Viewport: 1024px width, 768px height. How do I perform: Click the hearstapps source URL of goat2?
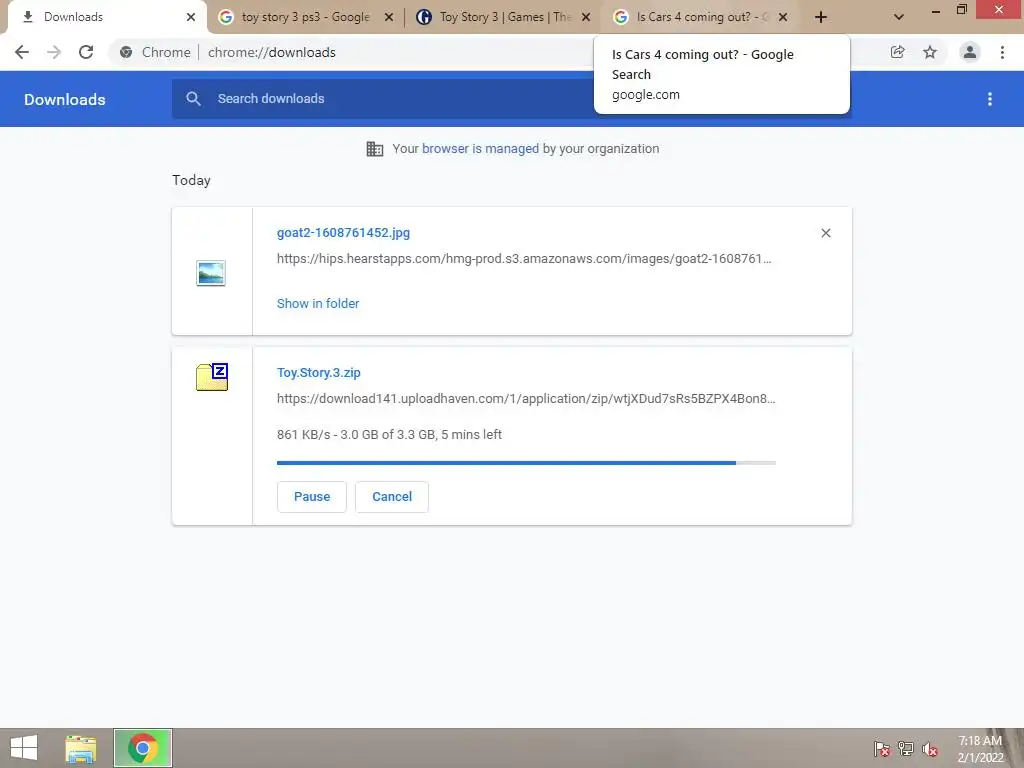(524, 259)
